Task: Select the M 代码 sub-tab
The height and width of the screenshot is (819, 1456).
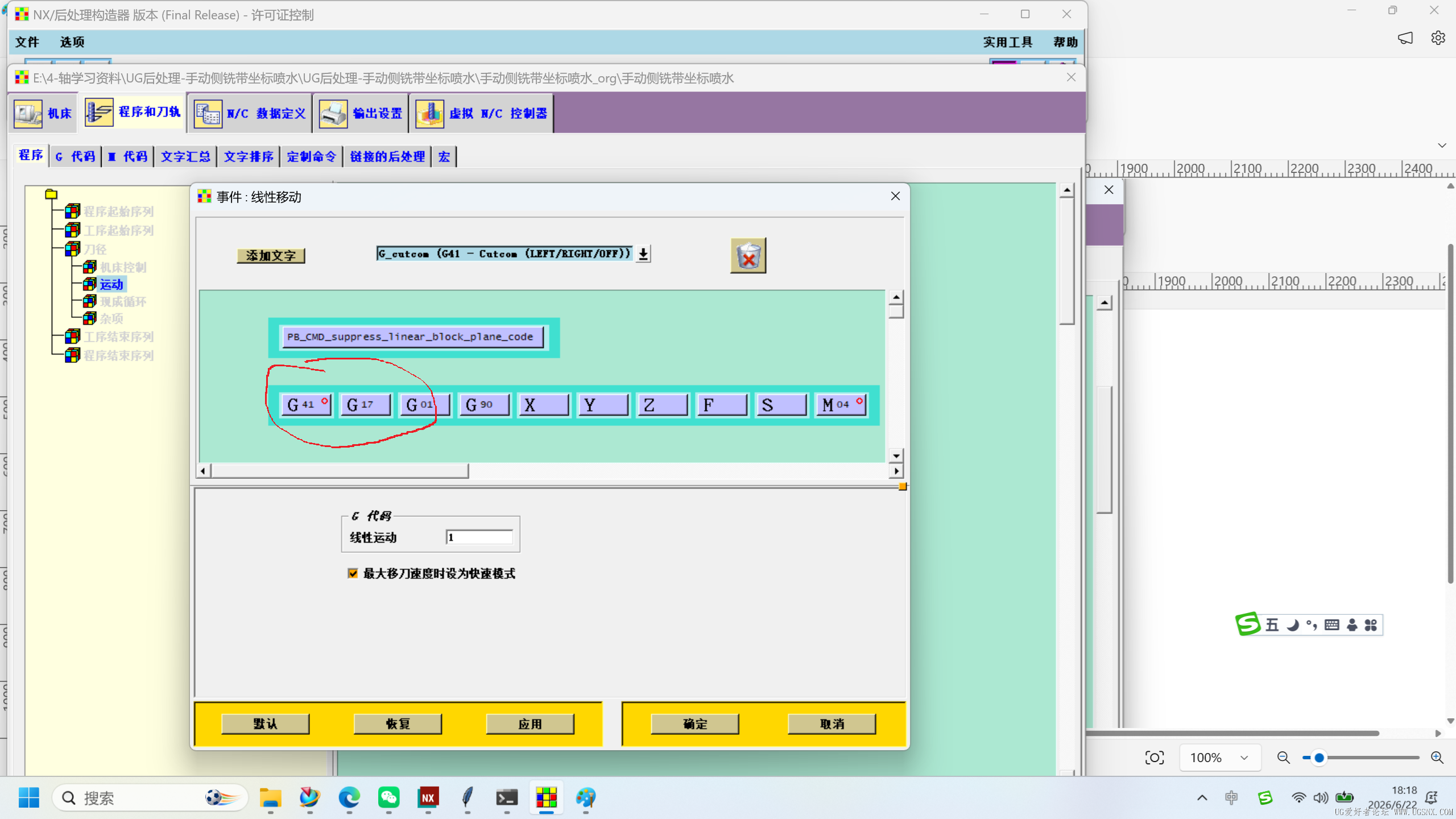Action: (x=128, y=156)
